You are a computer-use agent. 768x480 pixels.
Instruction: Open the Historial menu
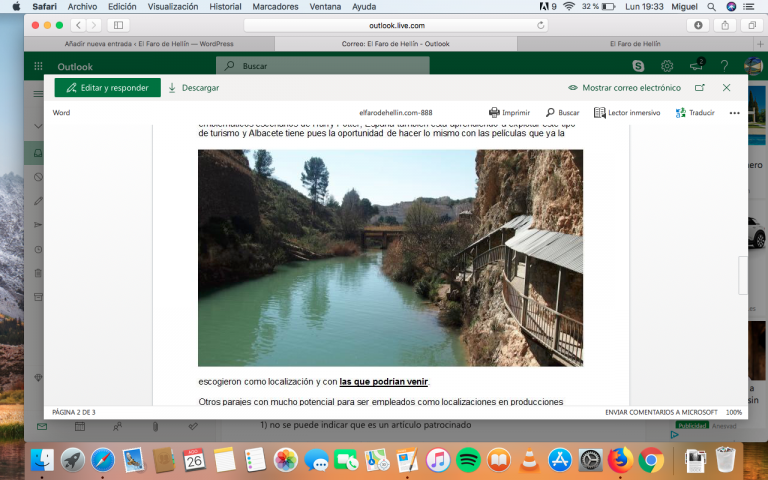[x=225, y=6]
